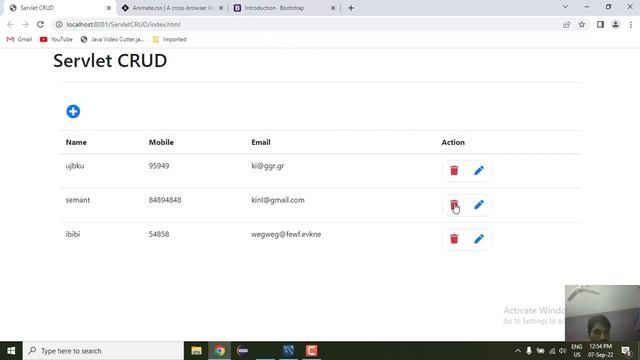
Task: Click the Email column header
Action: [x=261, y=142]
